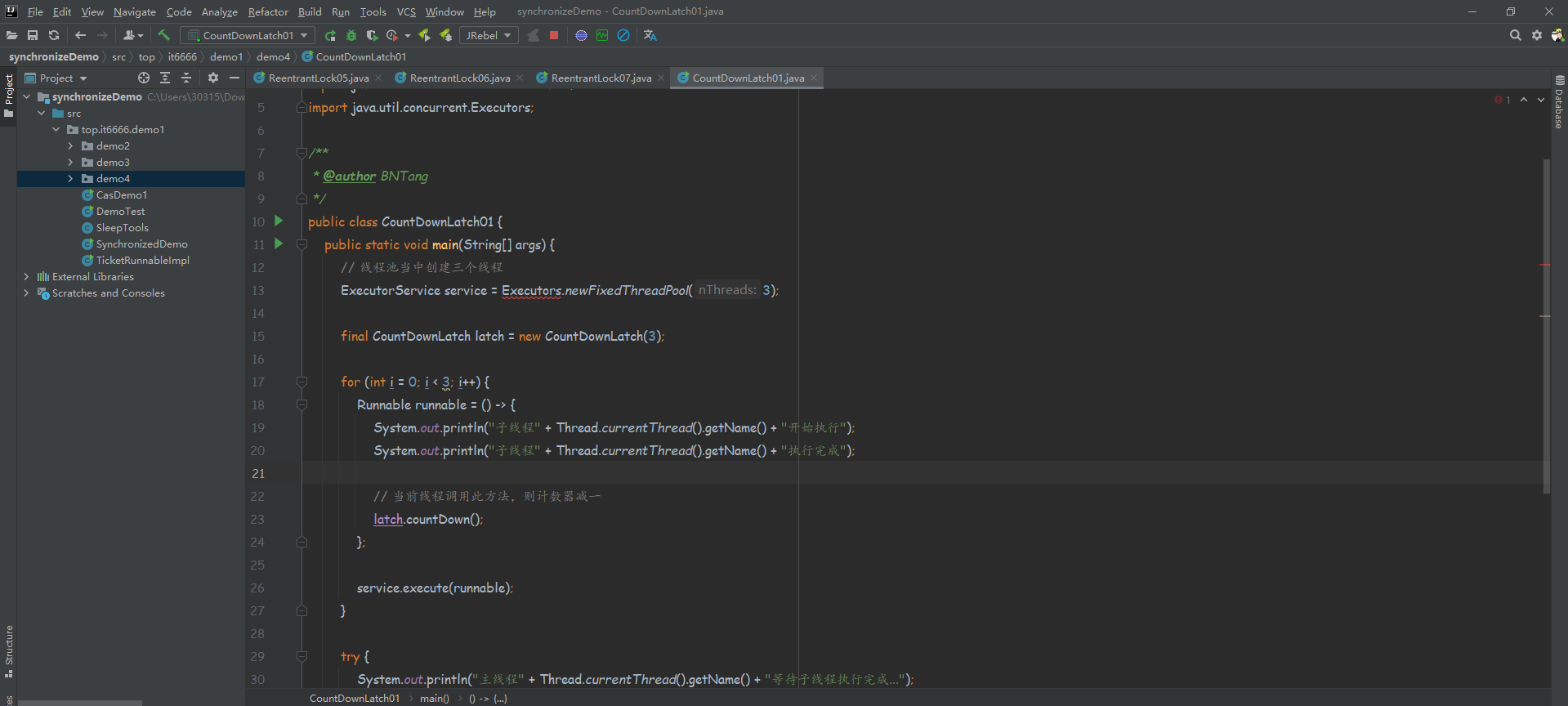Click the JRebel debug rocket icon

pos(445,35)
